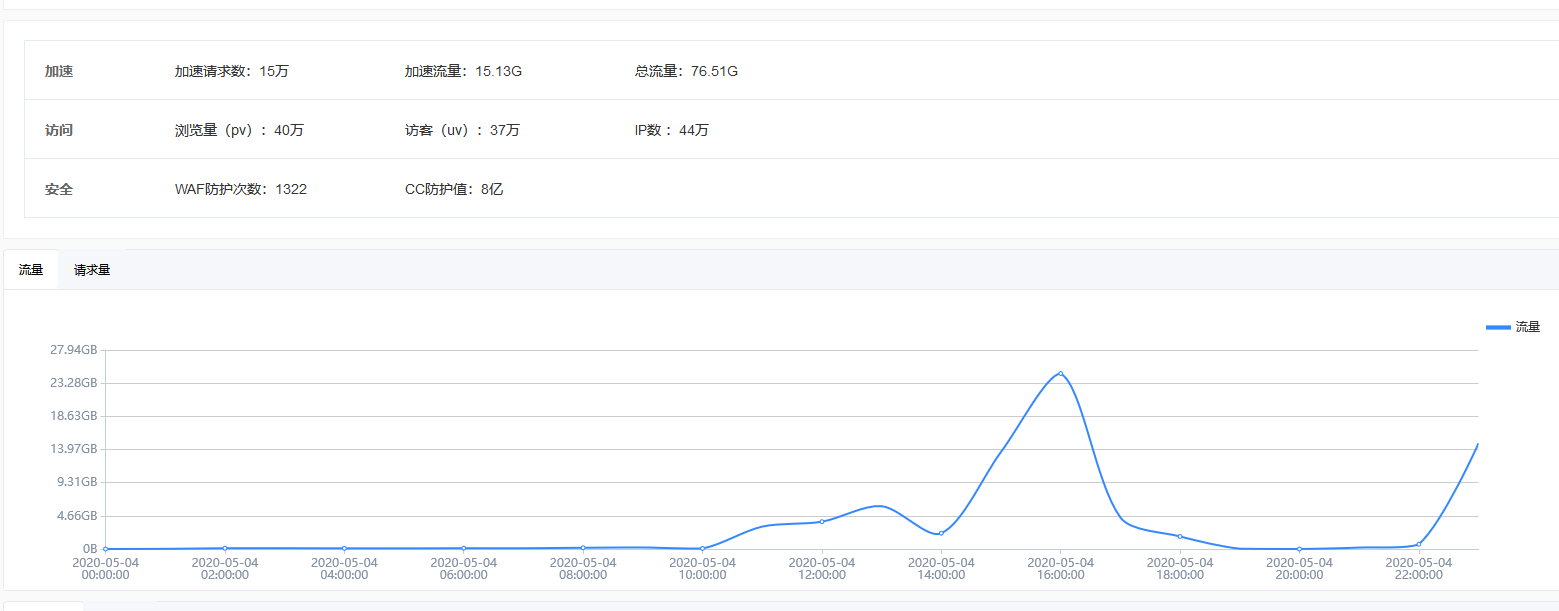Viewport: 1559px width, 611px height.
Task: Click the 加速流量 15.13G statistic
Action: [463, 71]
